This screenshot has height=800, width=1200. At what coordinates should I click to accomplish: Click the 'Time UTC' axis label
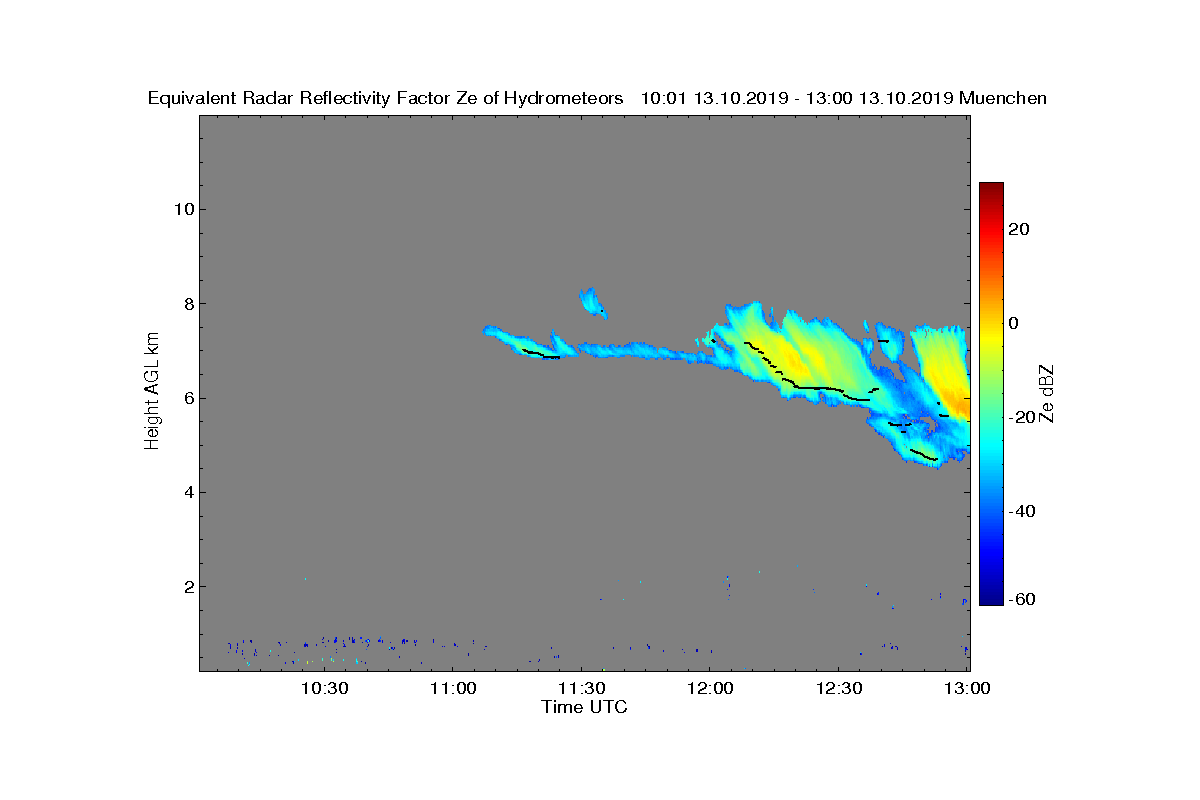(585, 707)
